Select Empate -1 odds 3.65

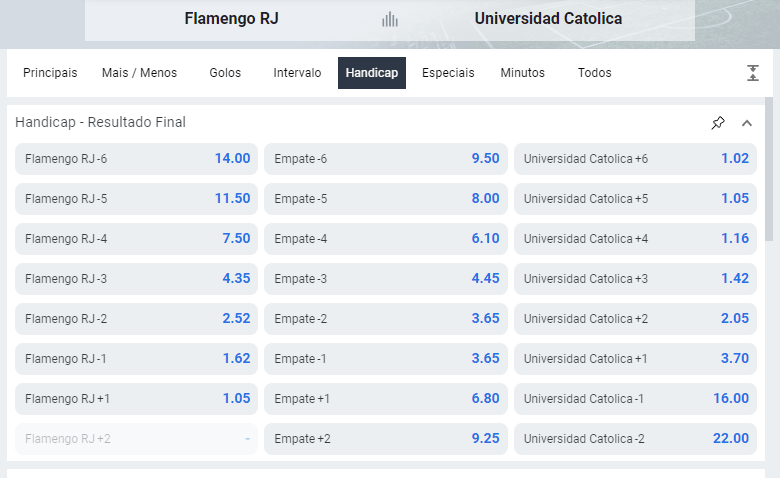point(386,359)
